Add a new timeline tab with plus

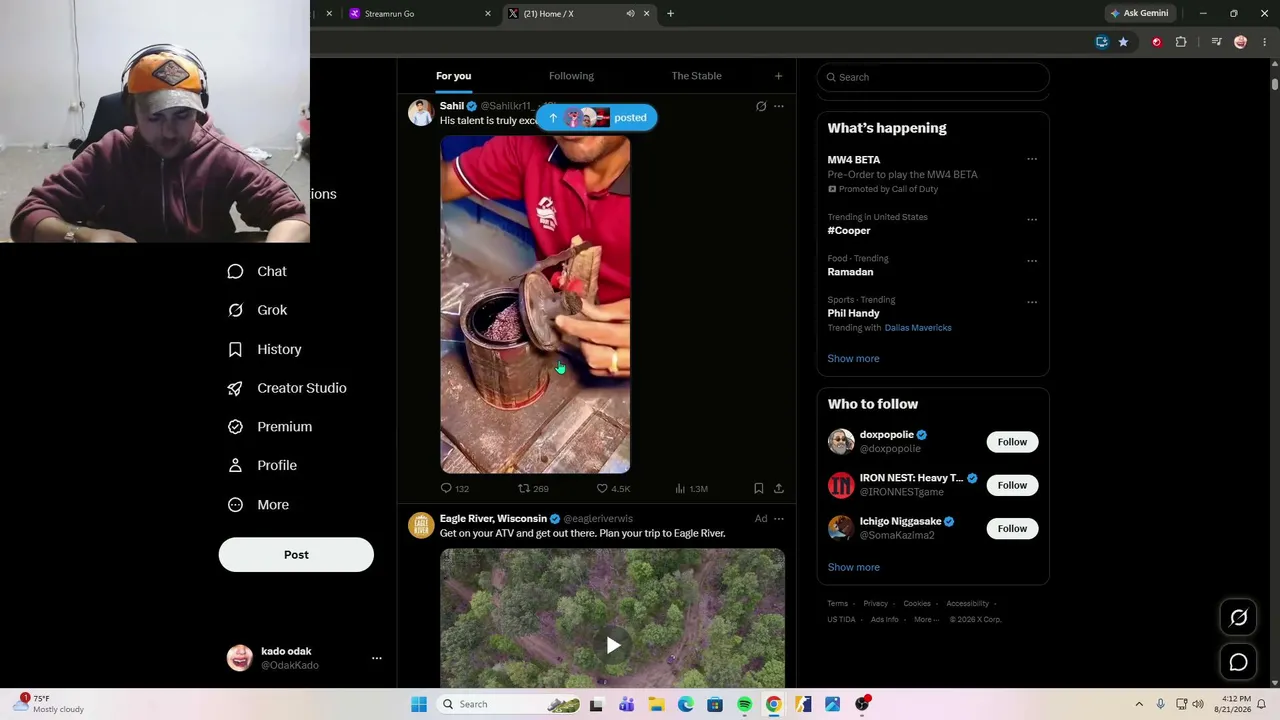(x=779, y=76)
